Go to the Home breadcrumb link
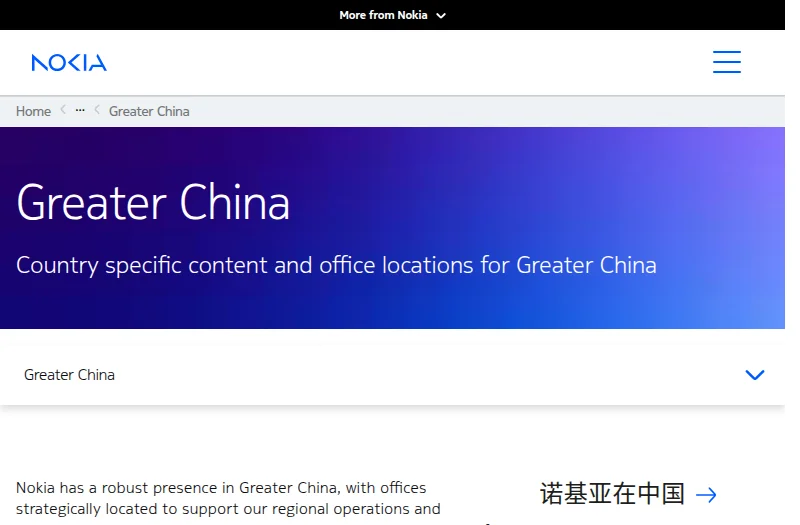The width and height of the screenshot is (800, 525). pos(33,111)
